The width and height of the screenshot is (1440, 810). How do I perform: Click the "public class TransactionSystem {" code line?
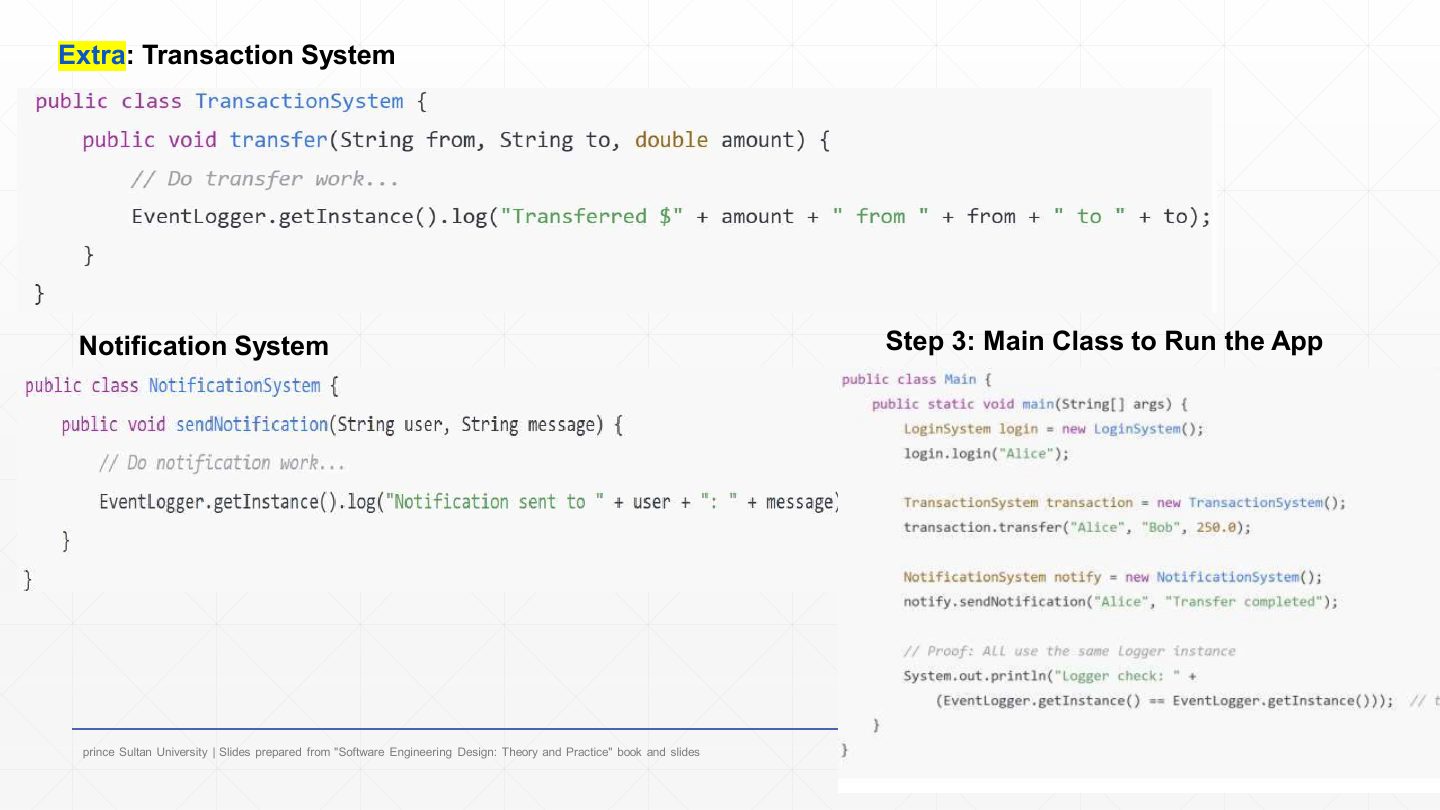pyautogui.click(x=232, y=101)
